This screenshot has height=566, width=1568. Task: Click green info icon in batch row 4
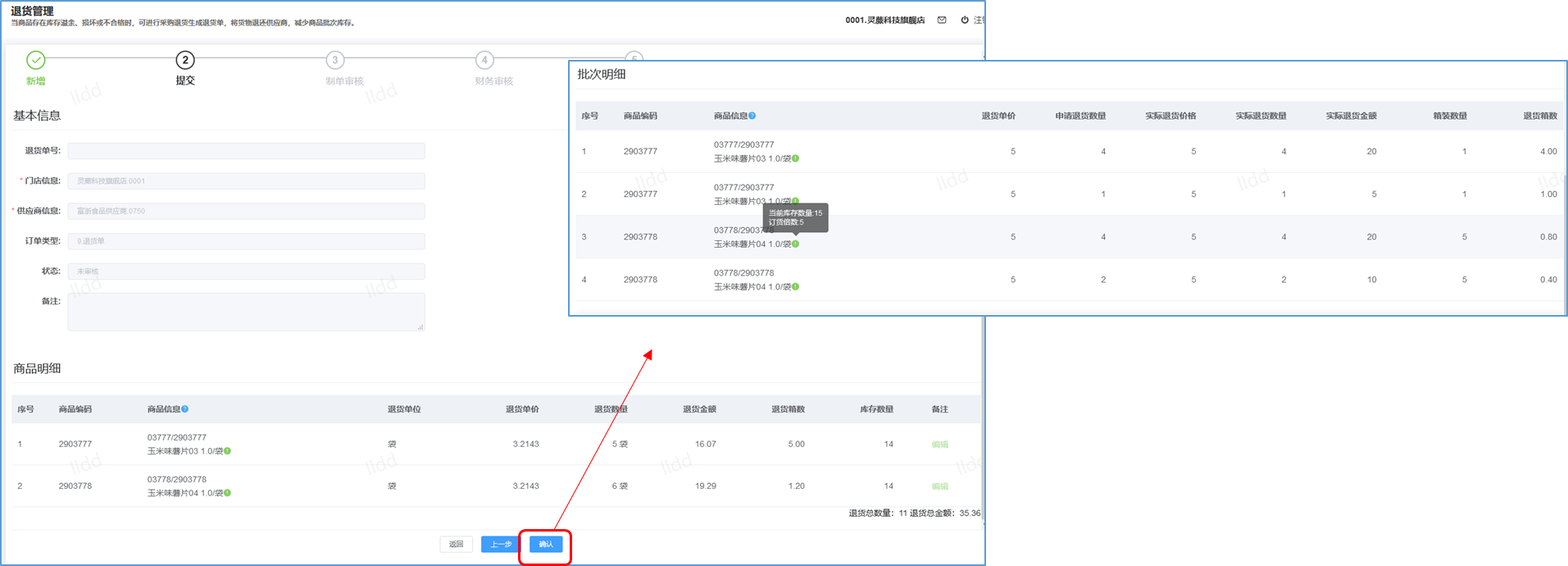796,286
